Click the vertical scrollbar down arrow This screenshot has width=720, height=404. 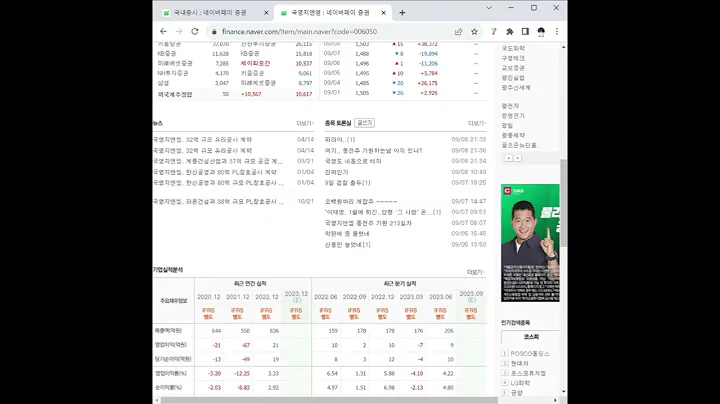563,393
